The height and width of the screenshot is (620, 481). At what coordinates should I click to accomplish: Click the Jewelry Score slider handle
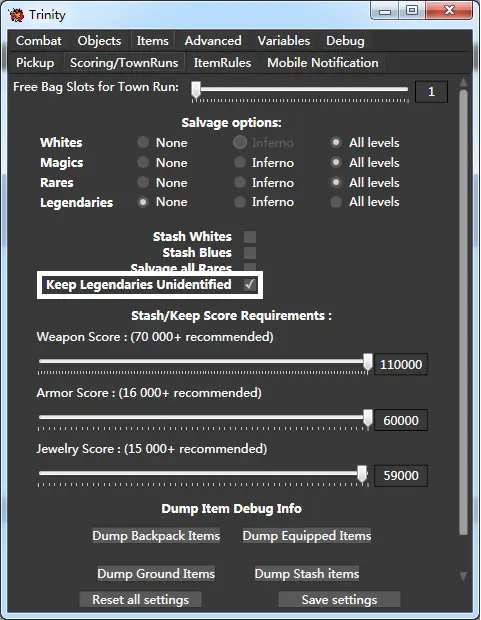coord(362,474)
